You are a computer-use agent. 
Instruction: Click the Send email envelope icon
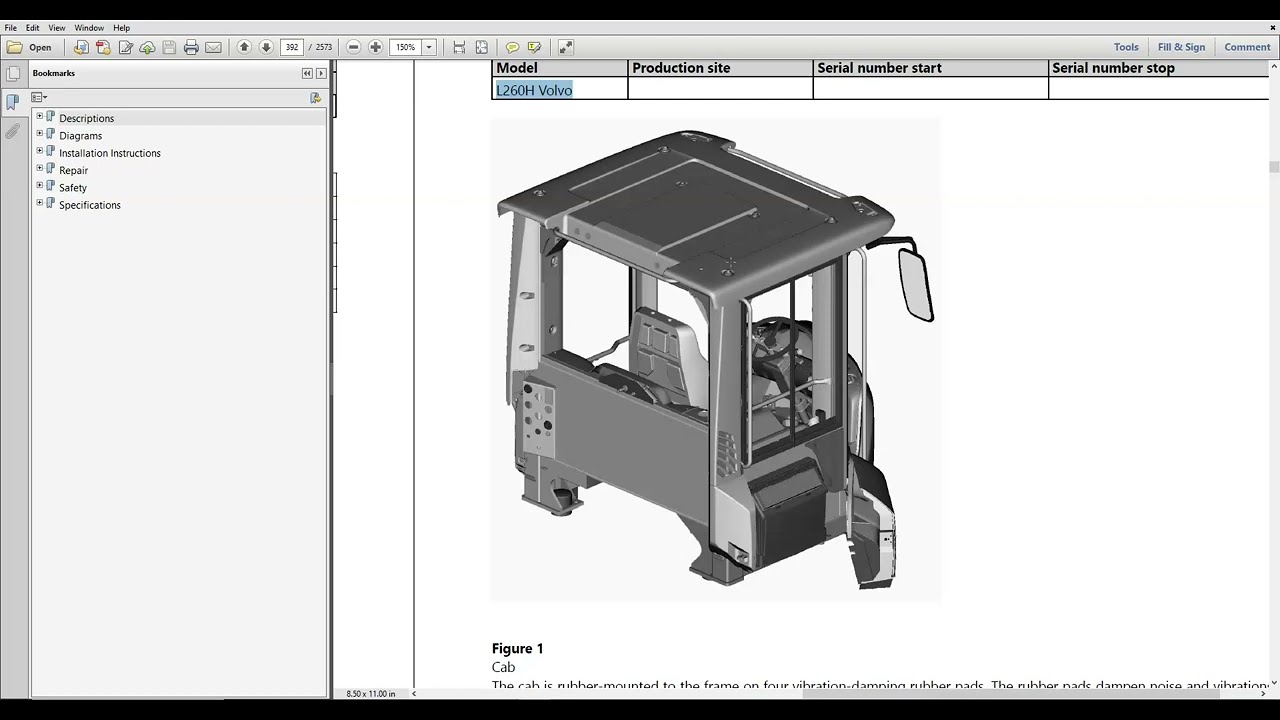[x=213, y=47]
